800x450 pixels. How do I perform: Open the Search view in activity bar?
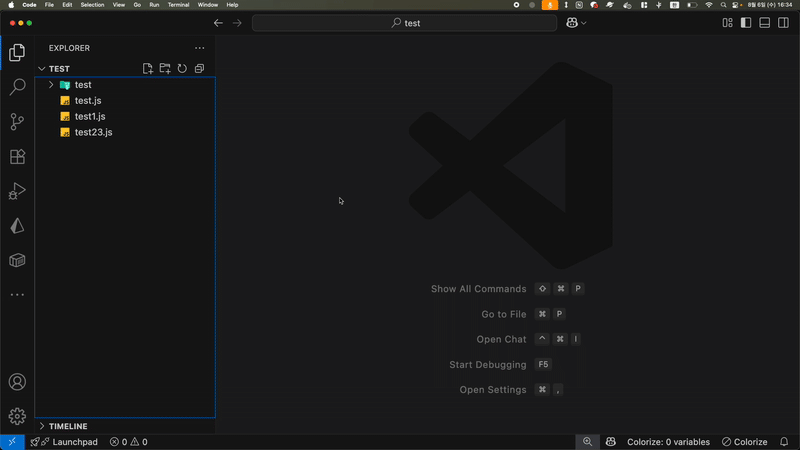coord(17,87)
